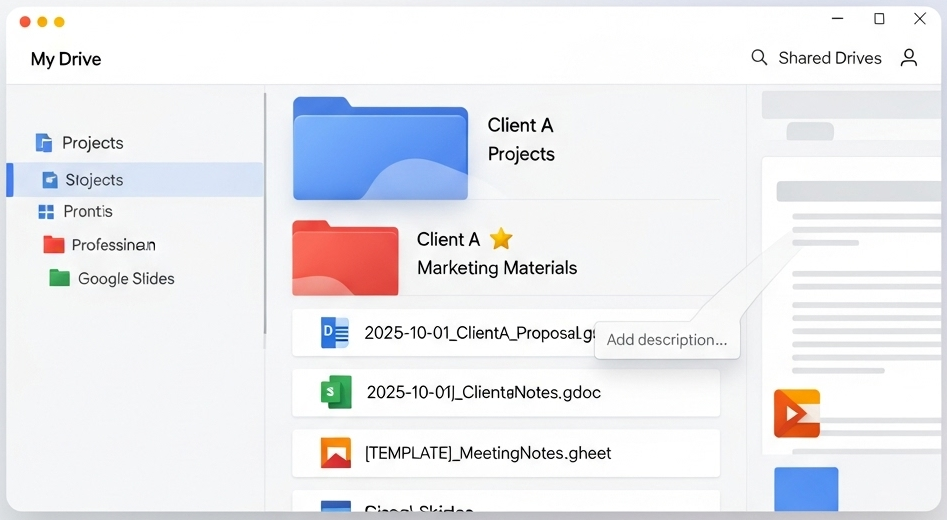
Task: Open the red Marketing Materials folder icon
Action: pos(345,258)
